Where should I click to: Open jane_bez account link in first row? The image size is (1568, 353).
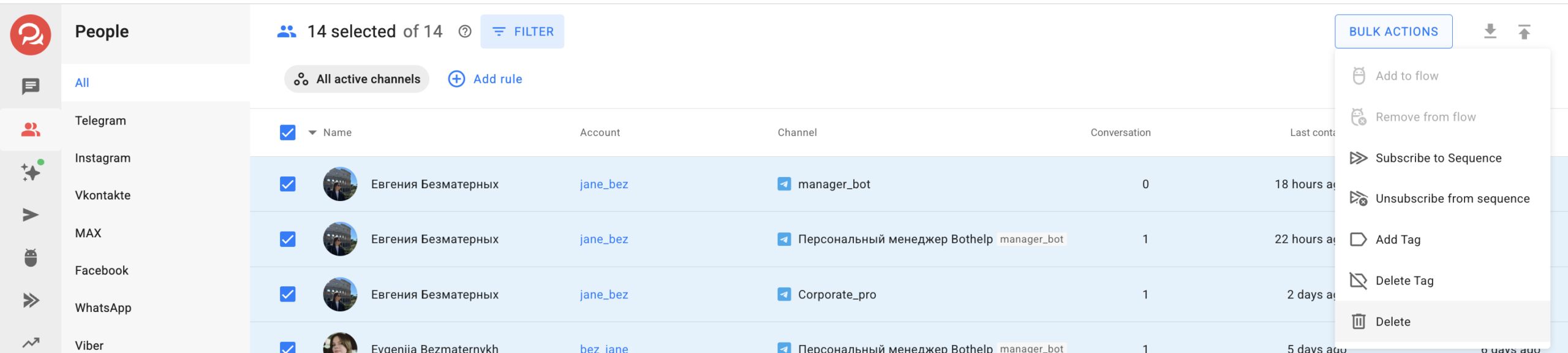[603, 184]
